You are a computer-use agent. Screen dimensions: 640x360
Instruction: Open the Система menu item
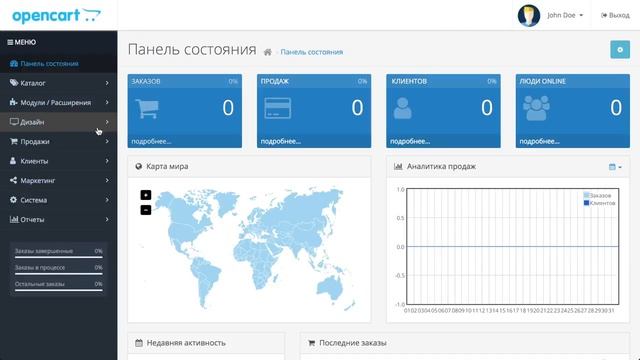pos(58,200)
